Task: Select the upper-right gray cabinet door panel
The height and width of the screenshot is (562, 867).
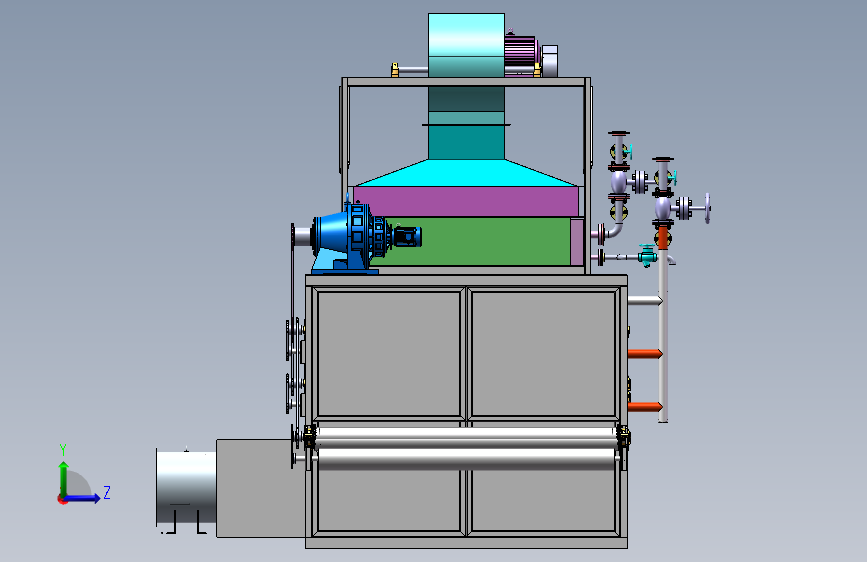Action: coord(544,354)
